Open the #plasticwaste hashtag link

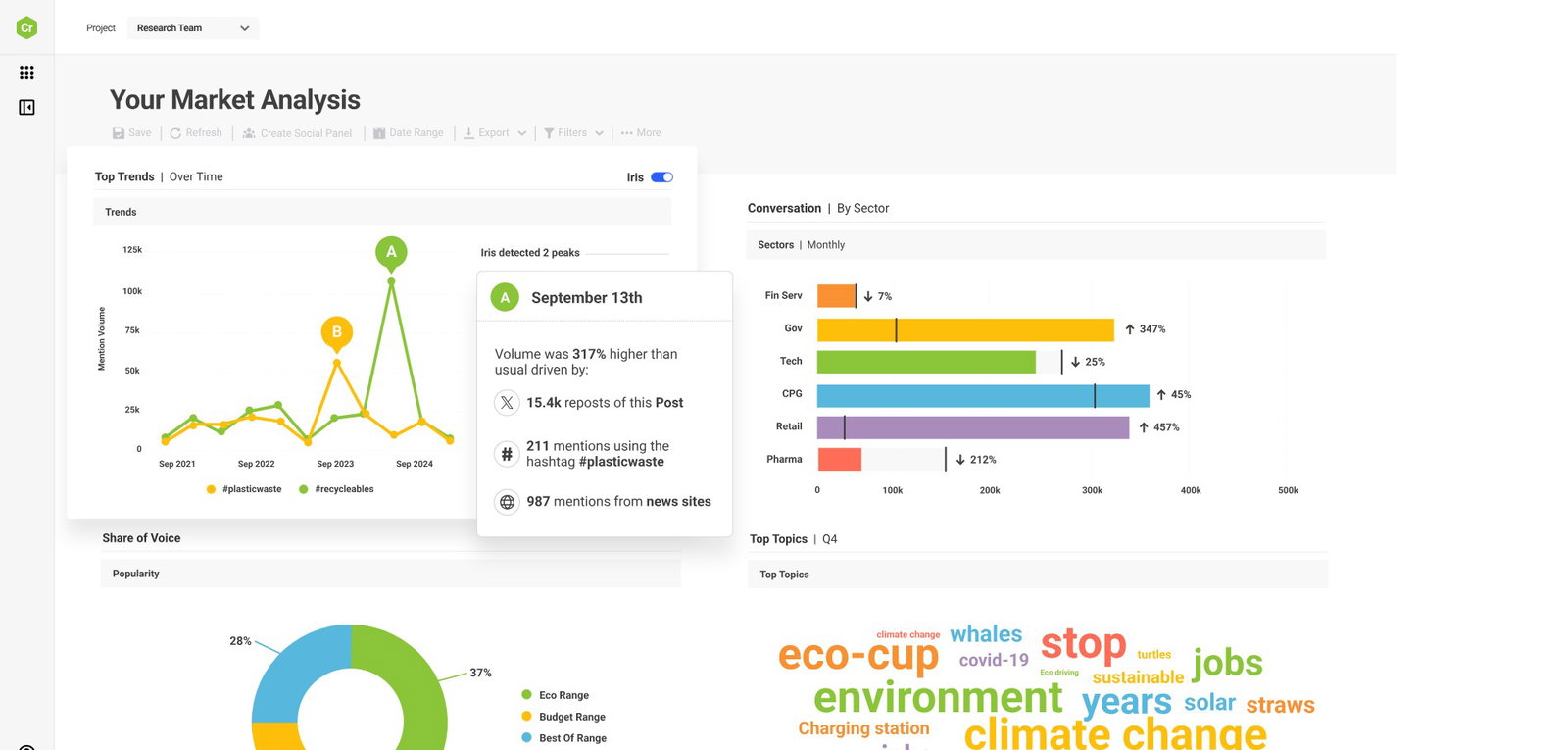621,462
